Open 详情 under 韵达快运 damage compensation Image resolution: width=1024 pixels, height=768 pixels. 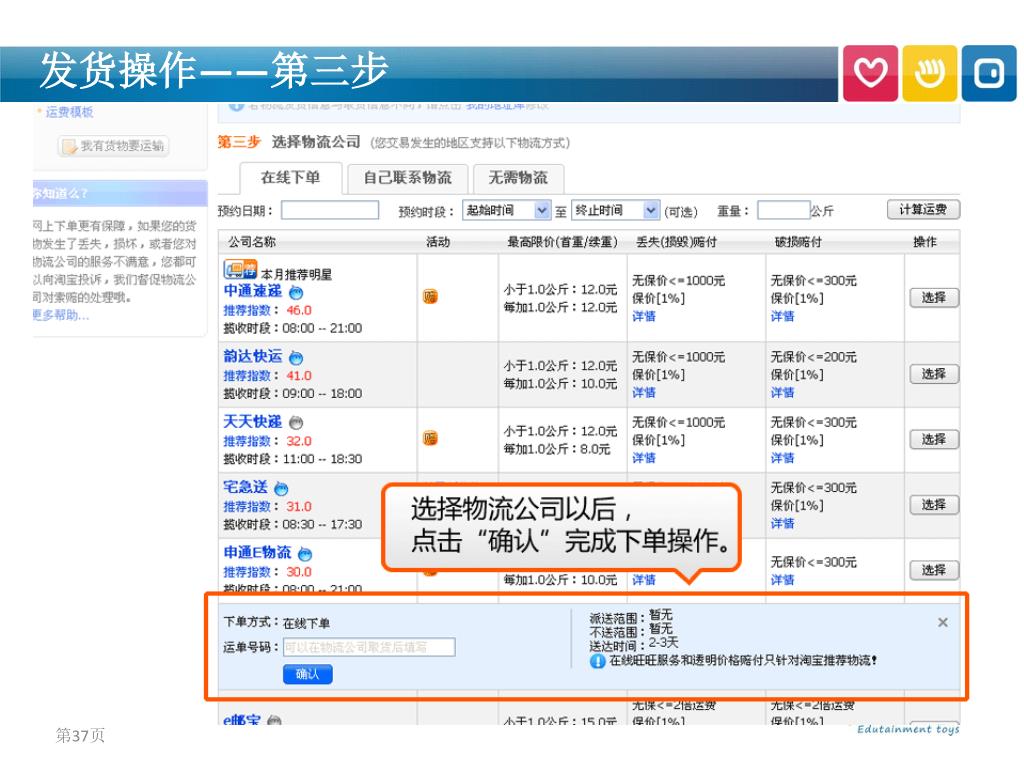(x=782, y=393)
